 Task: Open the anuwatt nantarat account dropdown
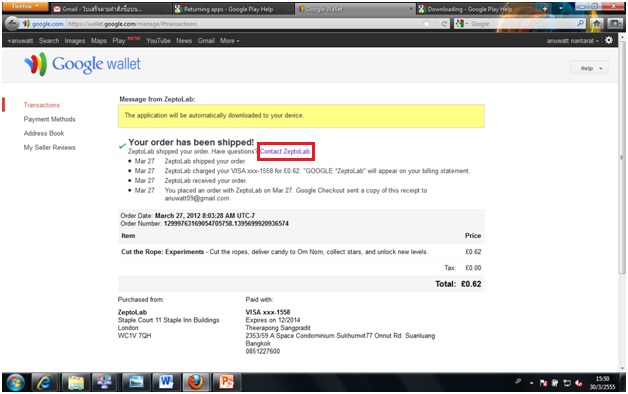coord(573,41)
